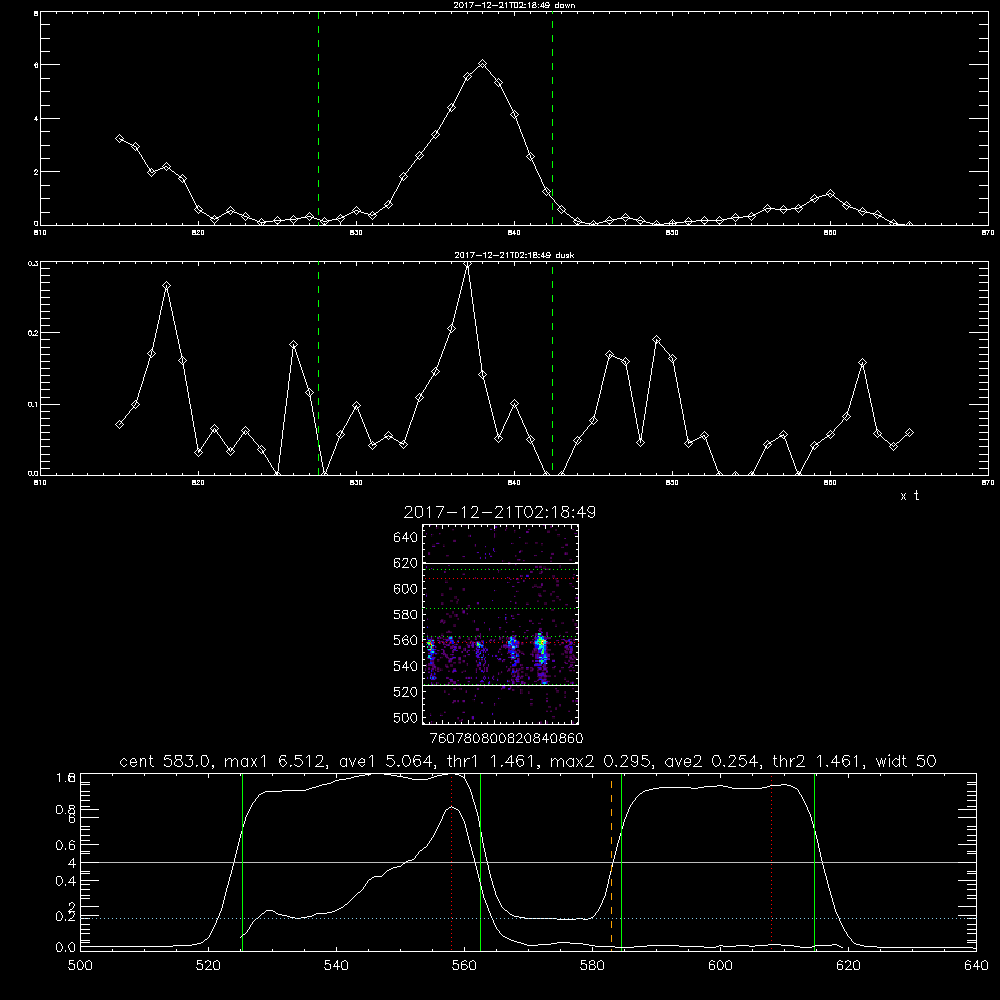Select the 'max2 0.295' value in stats line
Image resolution: width=1000 pixels, height=1000 pixels.
click(x=600, y=761)
